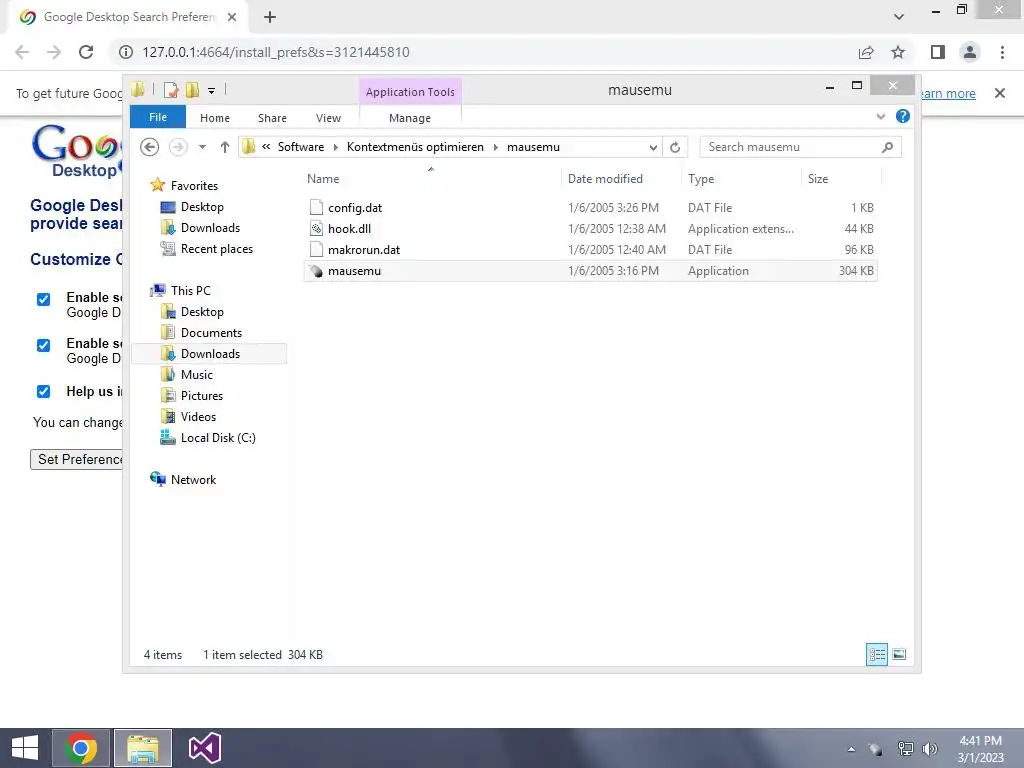The height and width of the screenshot is (768, 1024).
Task: Expand Software breadcrumb arrow
Action: coord(336,148)
